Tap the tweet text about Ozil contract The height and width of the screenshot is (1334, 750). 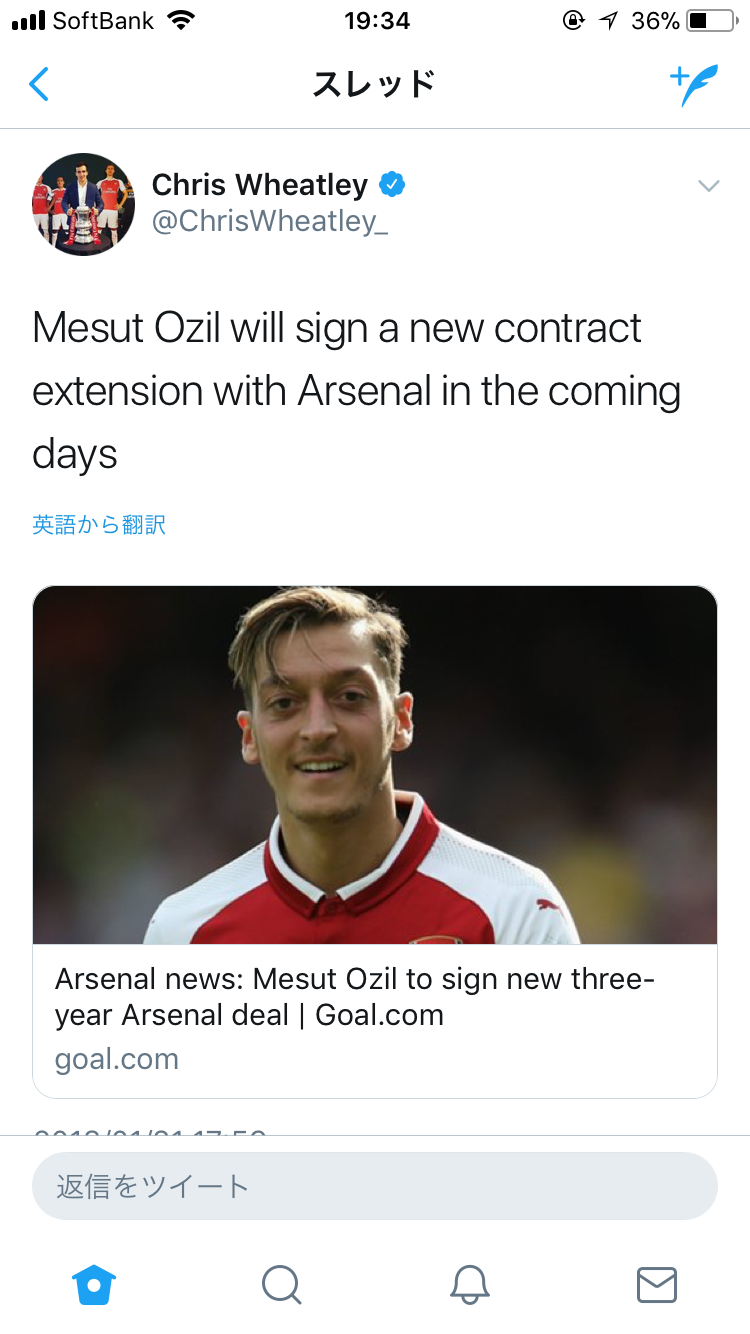point(357,391)
